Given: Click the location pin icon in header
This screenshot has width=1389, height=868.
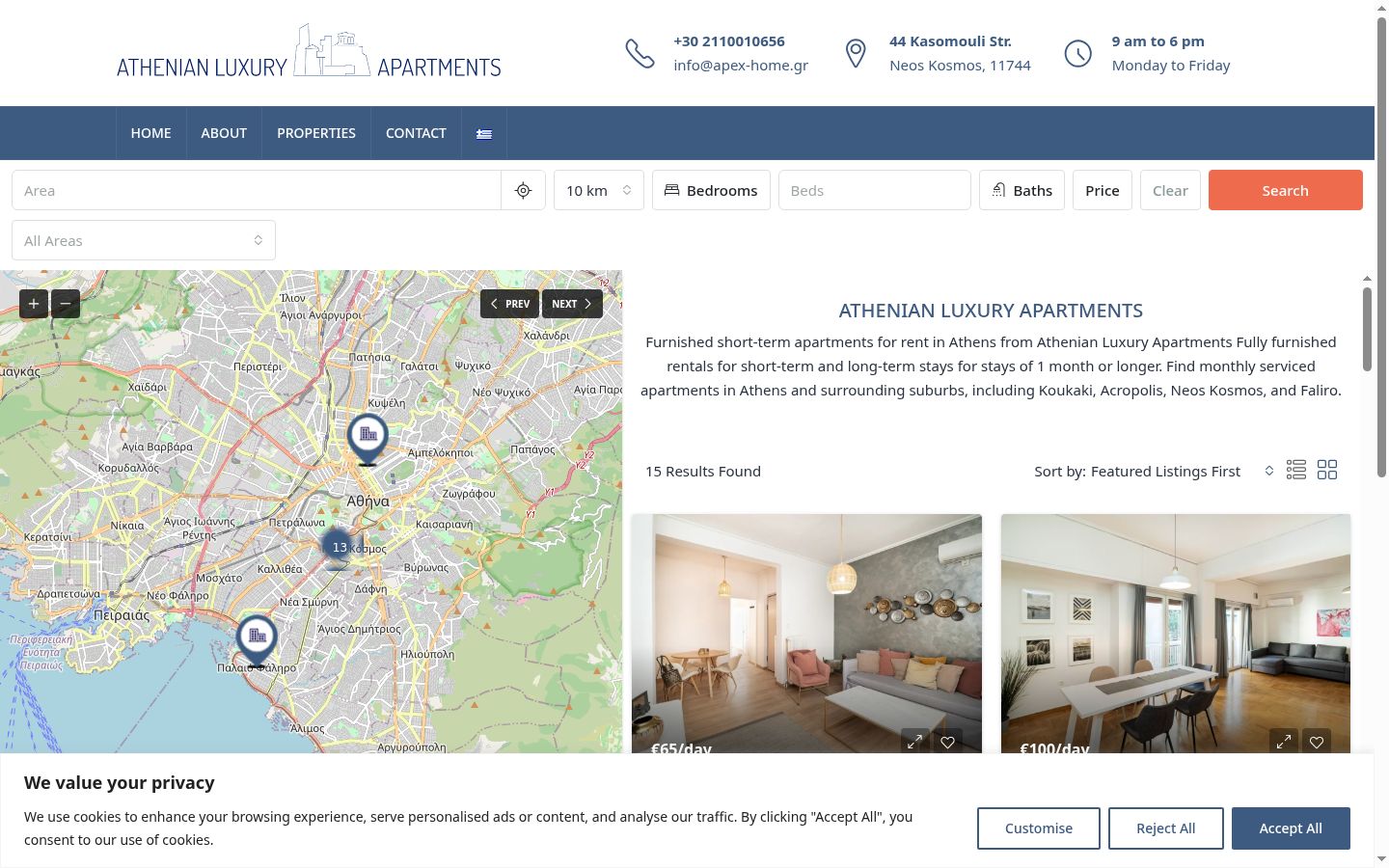Looking at the screenshot, I should (x=856, y=53).
